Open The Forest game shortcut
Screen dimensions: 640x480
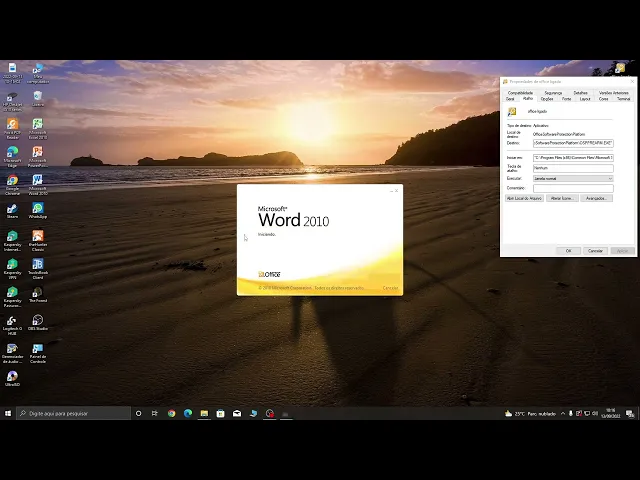(x=38, y=294)
